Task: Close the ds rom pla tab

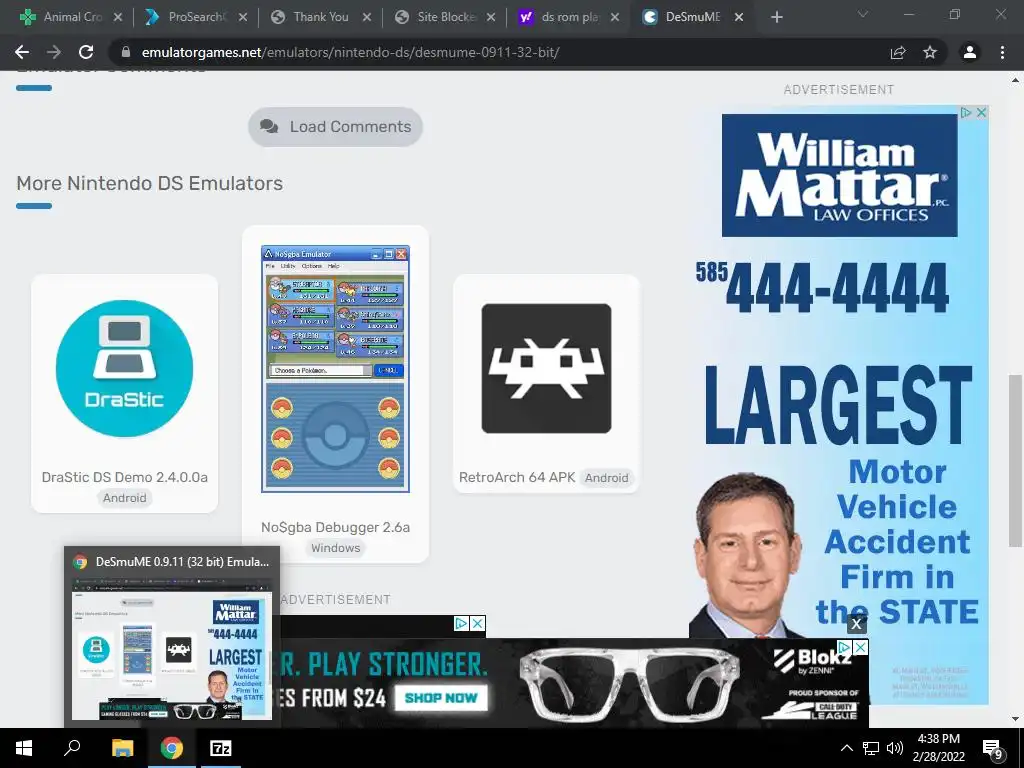Action: coord(615,17)
